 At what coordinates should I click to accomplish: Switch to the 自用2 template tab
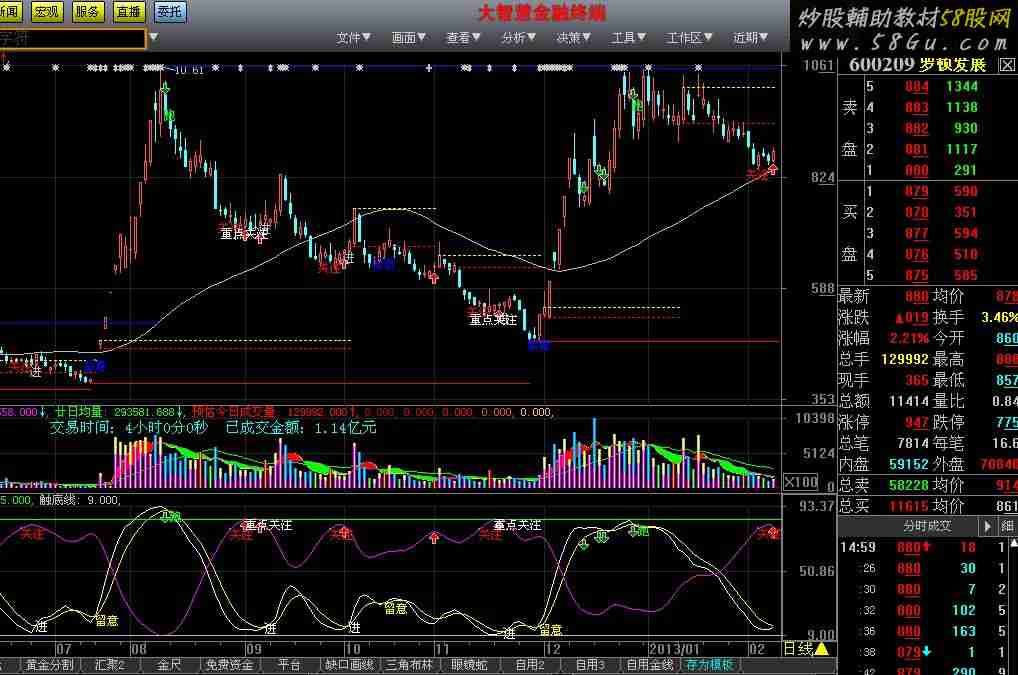tap(529, 665)
